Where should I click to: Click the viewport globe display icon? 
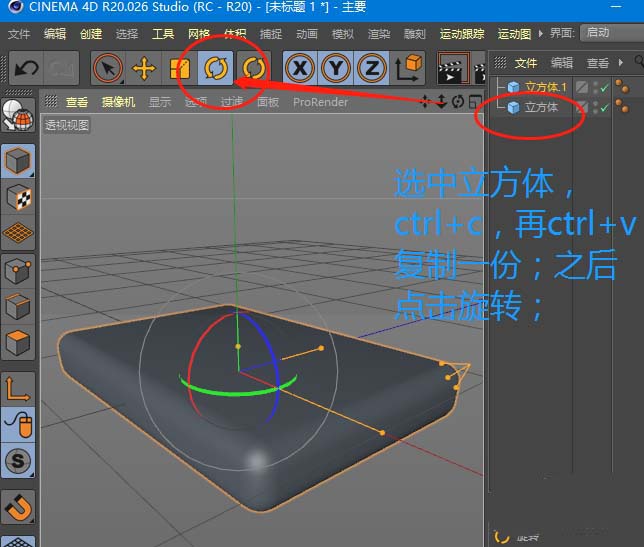(x=18, y=115)
